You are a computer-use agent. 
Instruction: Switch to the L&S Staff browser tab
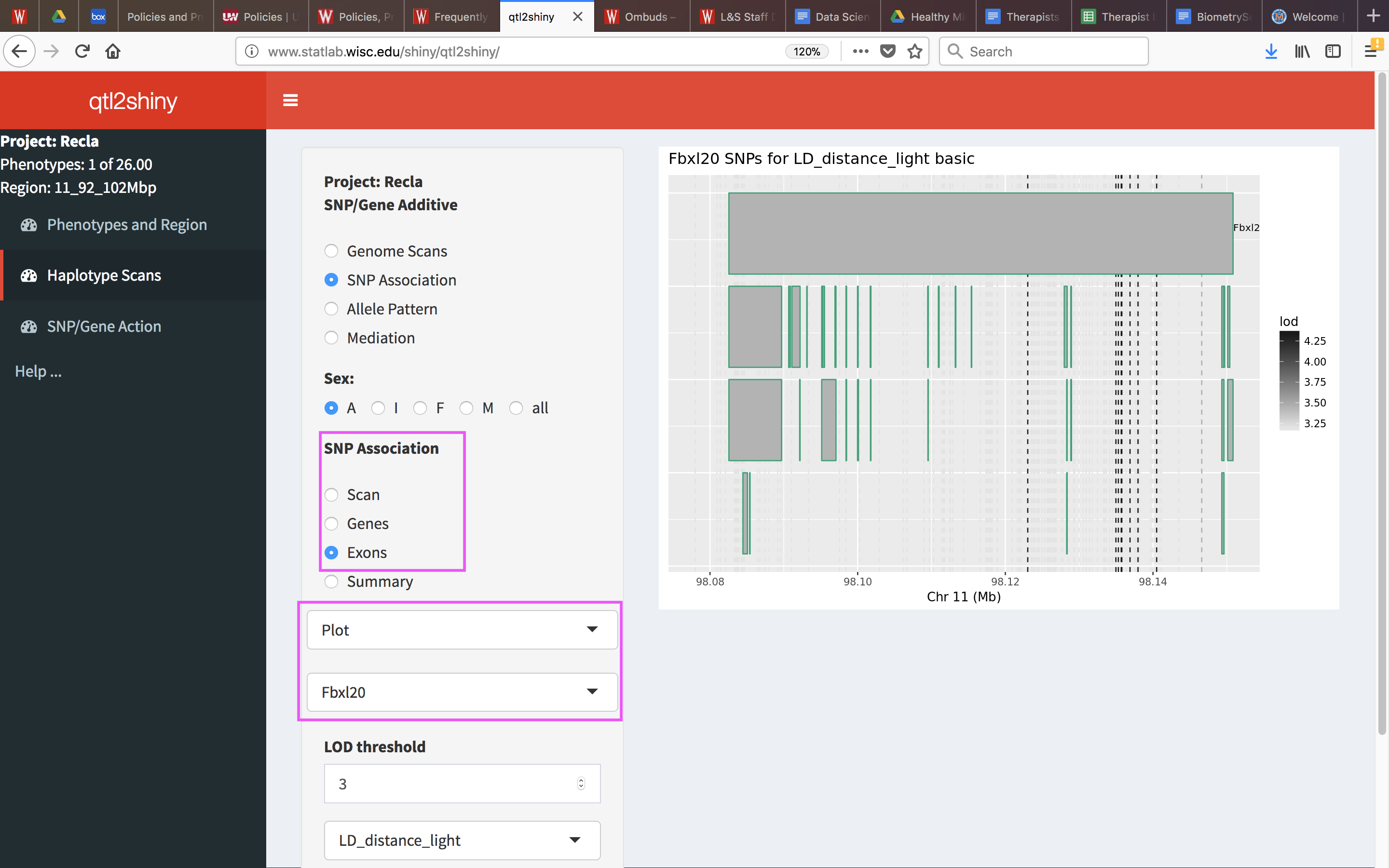[x=737, y=17]
